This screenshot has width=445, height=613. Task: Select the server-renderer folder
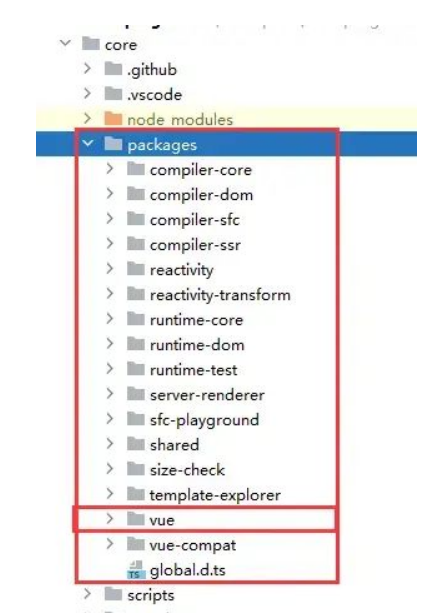click(x=207, y=395)
